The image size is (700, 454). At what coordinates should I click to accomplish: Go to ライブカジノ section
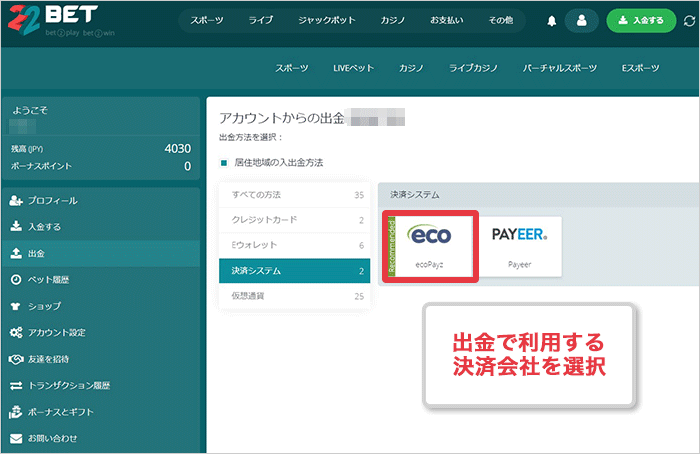[473, 68]
